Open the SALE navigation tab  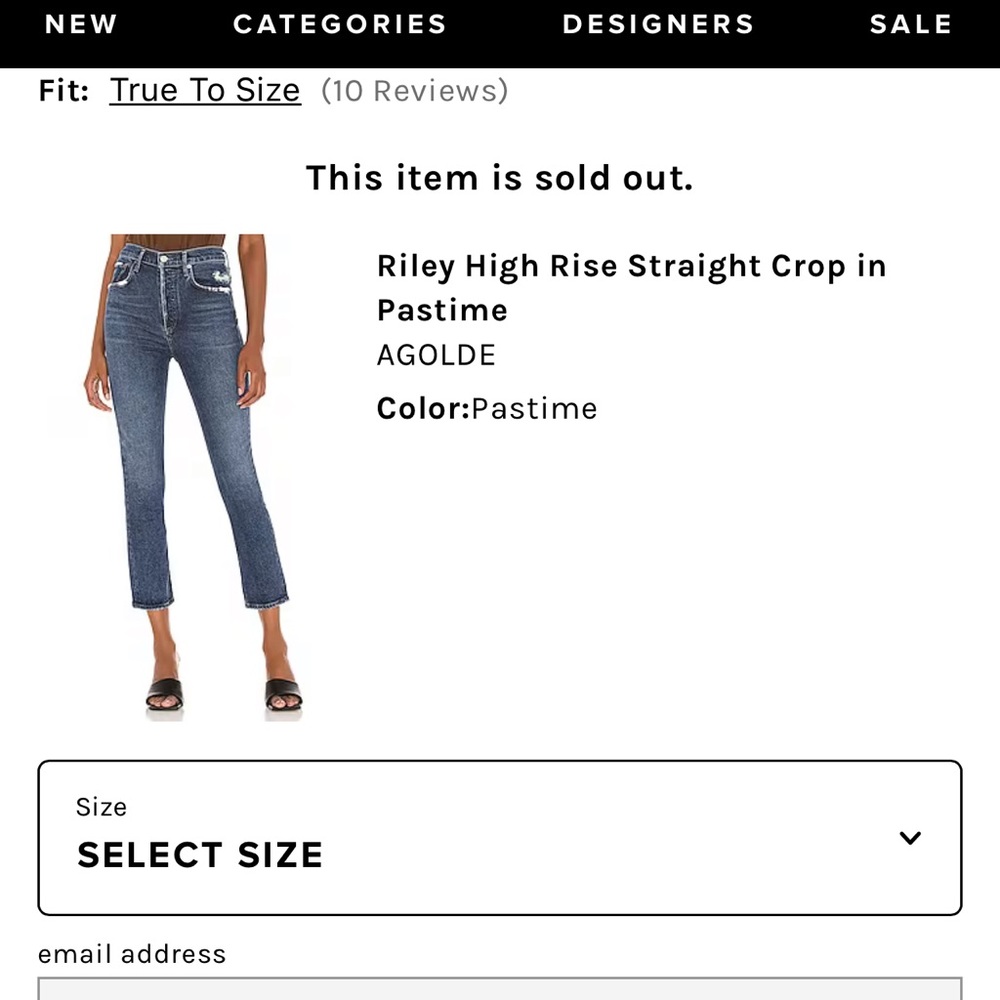pos(910,25)
